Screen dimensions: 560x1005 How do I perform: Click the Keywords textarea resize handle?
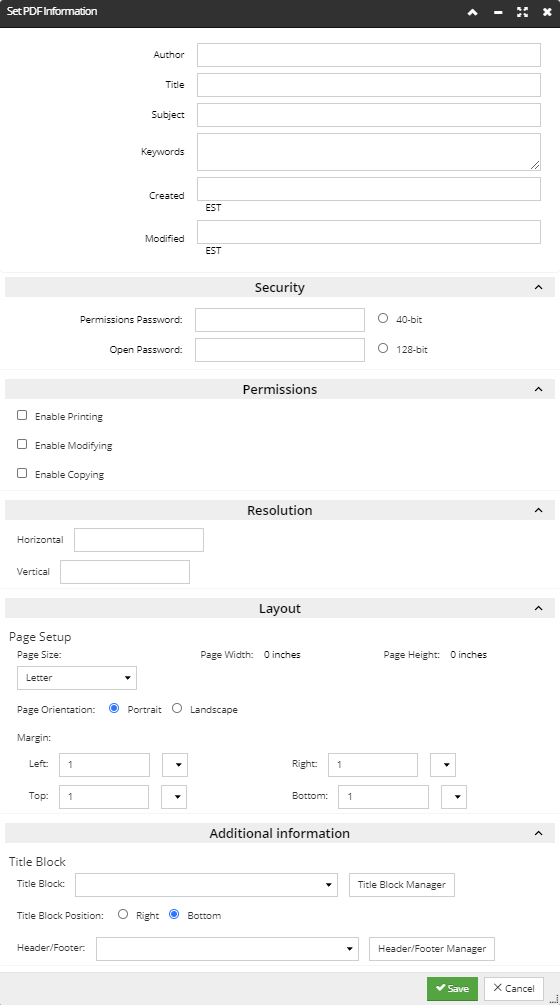pyautogui.click(x=535, y=165)
